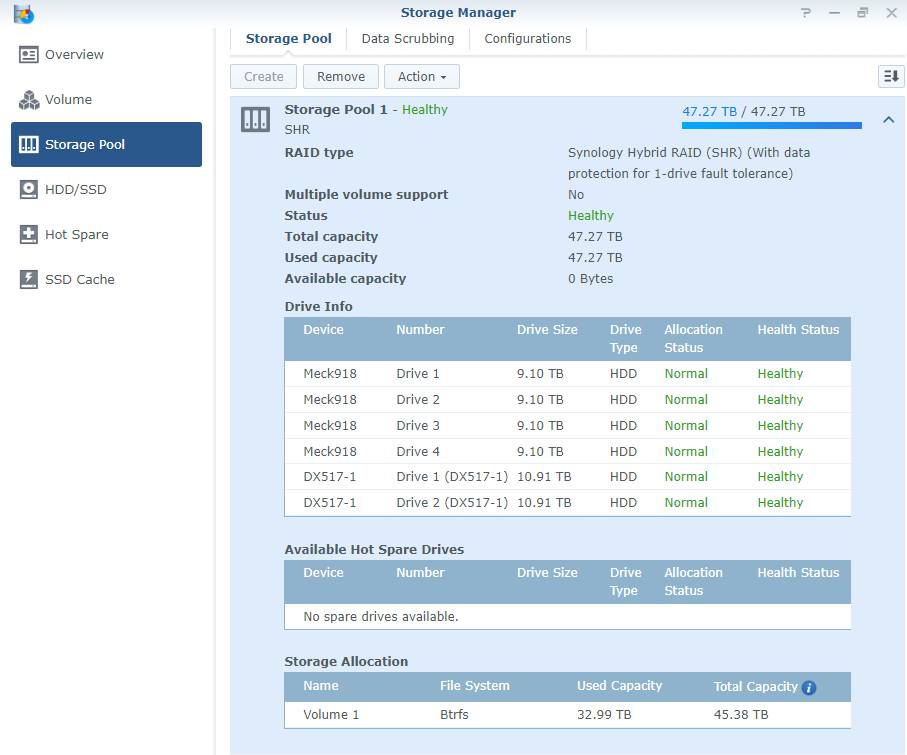Click the 32.99 TB used capacity value

[x=604, y=715]
